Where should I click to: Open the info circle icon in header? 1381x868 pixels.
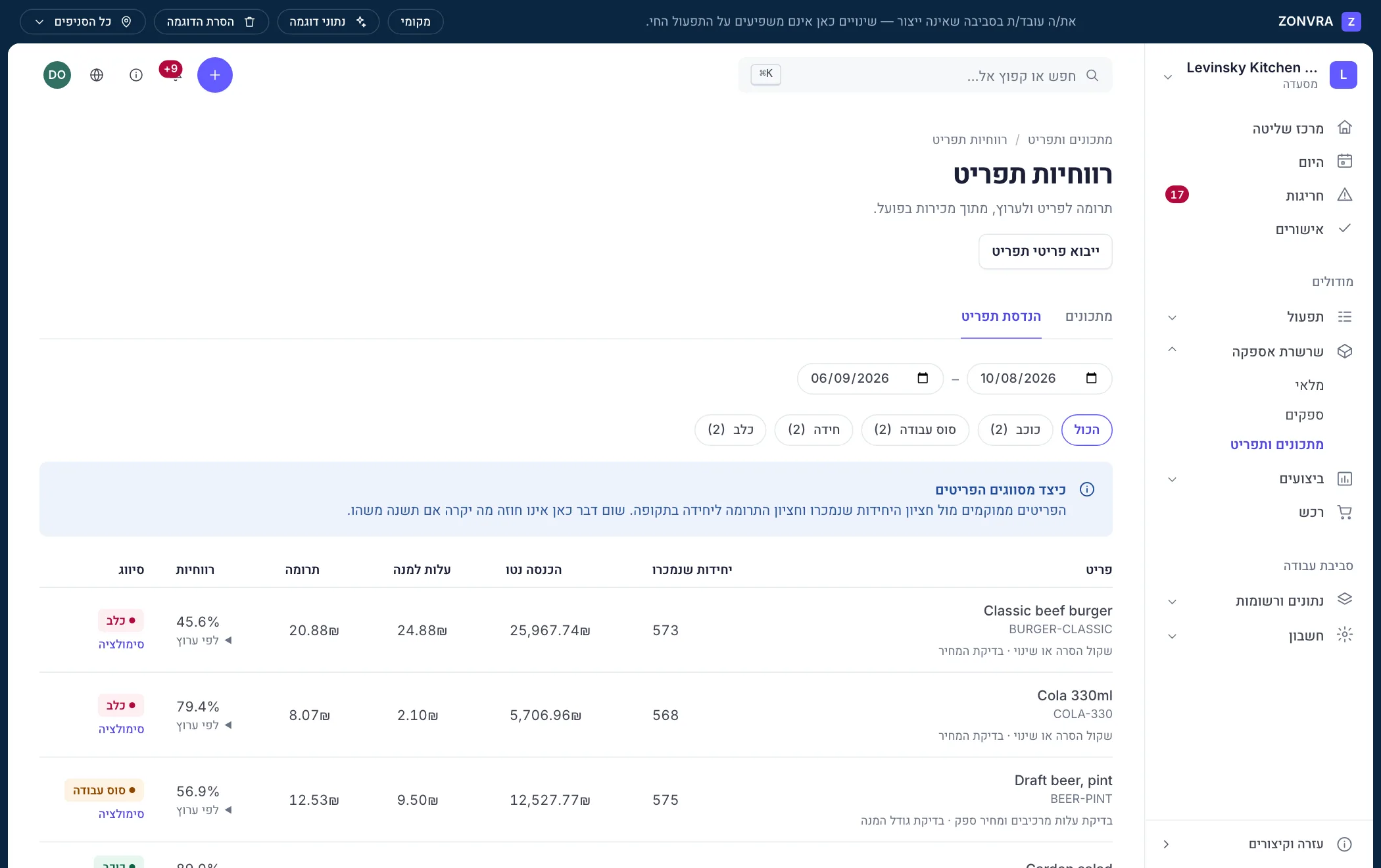(136, 75)
